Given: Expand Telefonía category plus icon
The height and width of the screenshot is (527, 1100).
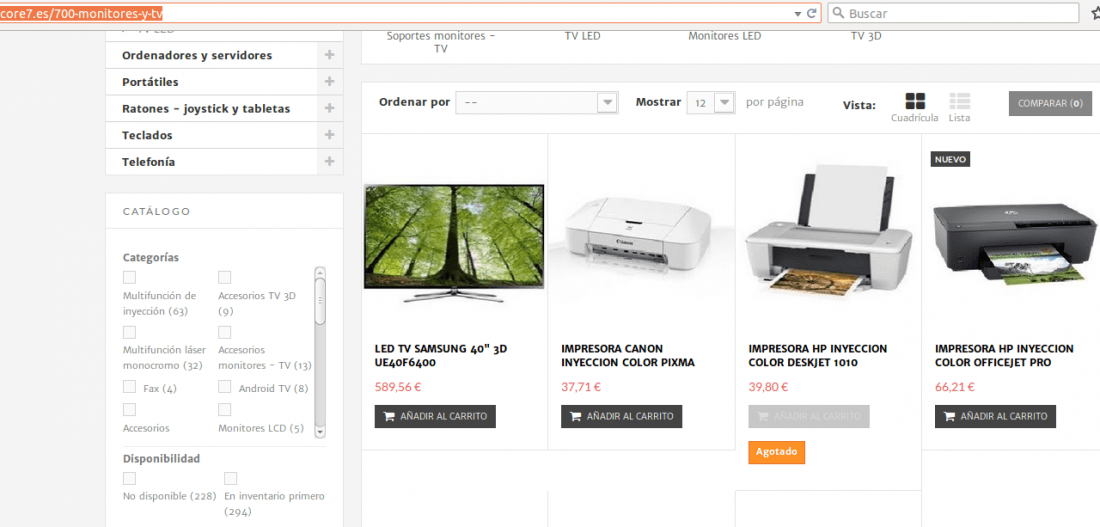Looking at the screenshot, I should point(330,162).
